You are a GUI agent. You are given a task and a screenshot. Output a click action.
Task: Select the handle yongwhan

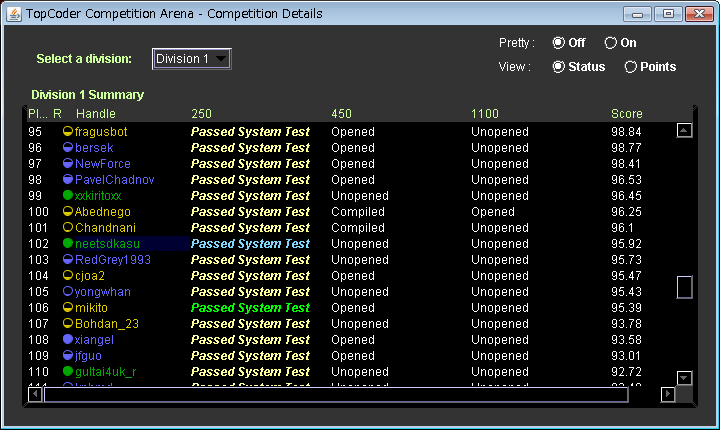tap(103, 291)
